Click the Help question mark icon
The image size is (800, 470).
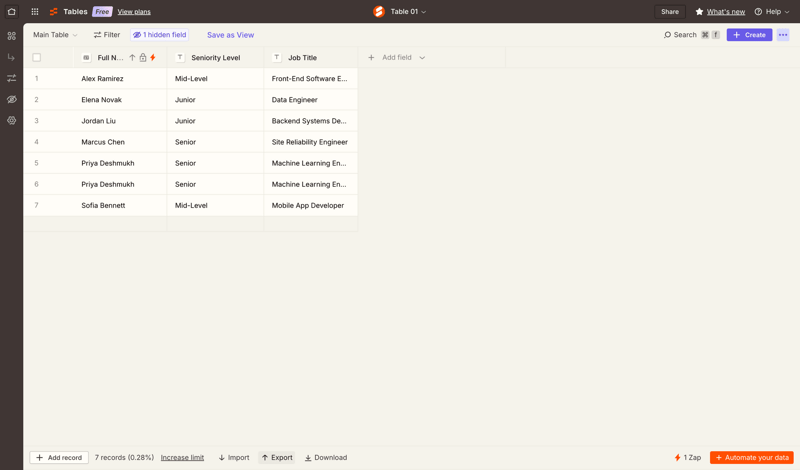click(758, 11)
